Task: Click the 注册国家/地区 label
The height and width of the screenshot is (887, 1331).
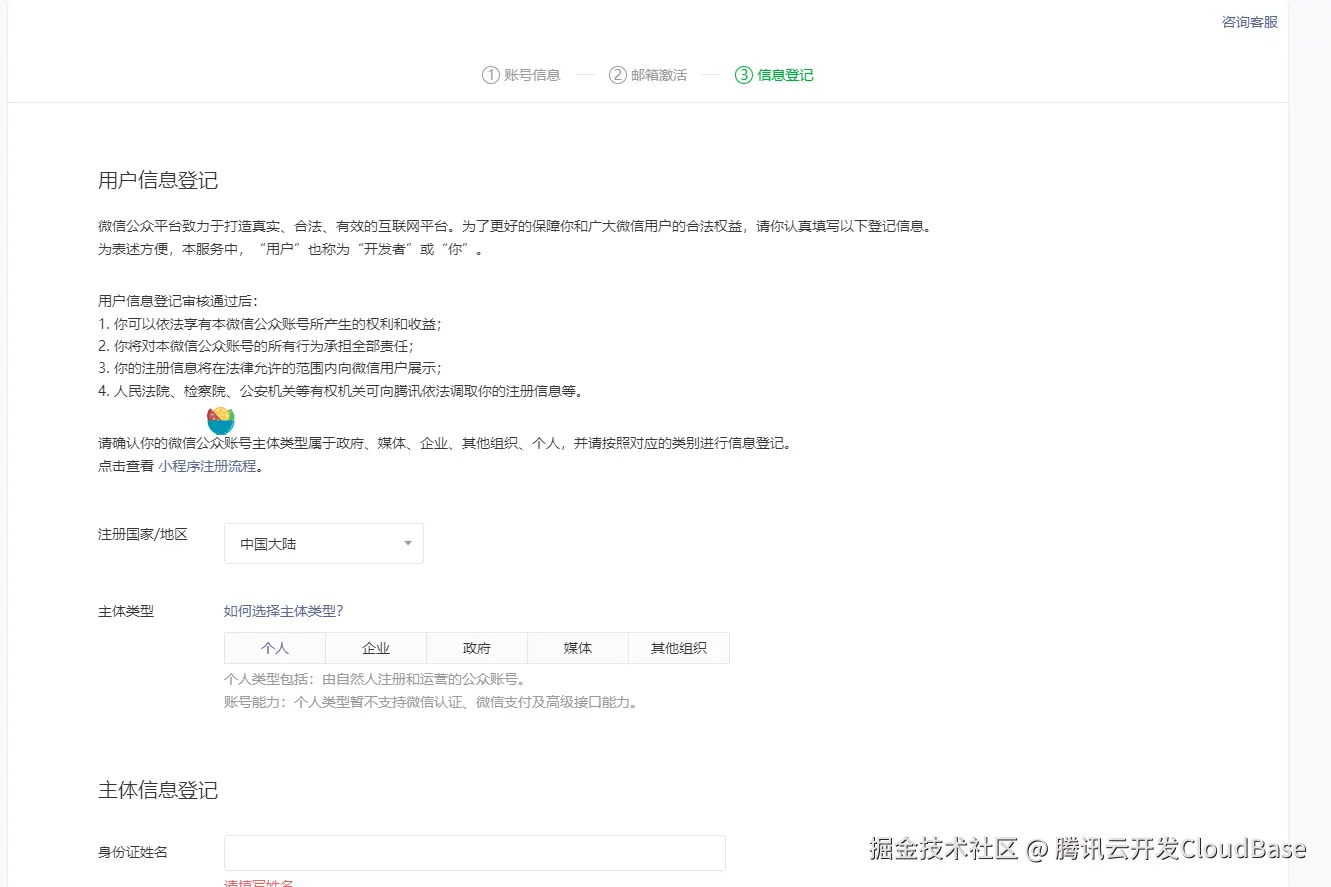Action: click(x=143, y=534)
